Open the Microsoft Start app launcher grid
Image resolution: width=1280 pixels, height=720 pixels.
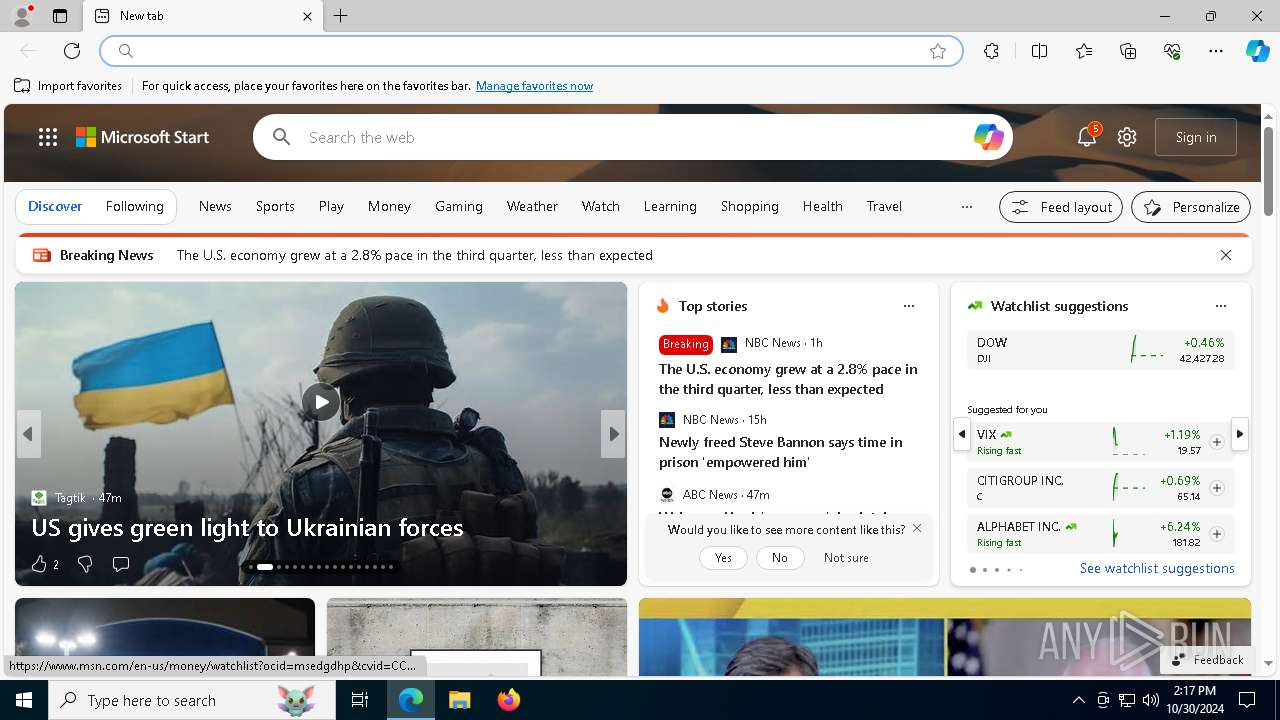[x=48, y=137]
